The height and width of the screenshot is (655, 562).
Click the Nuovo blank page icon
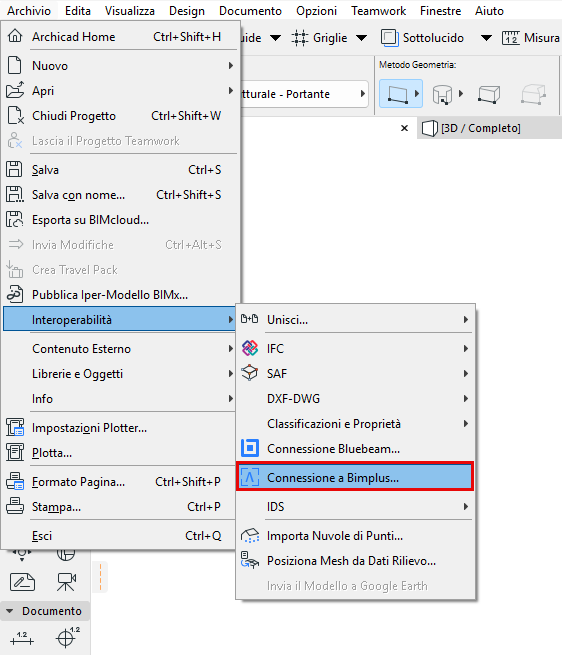pos(15,66)
